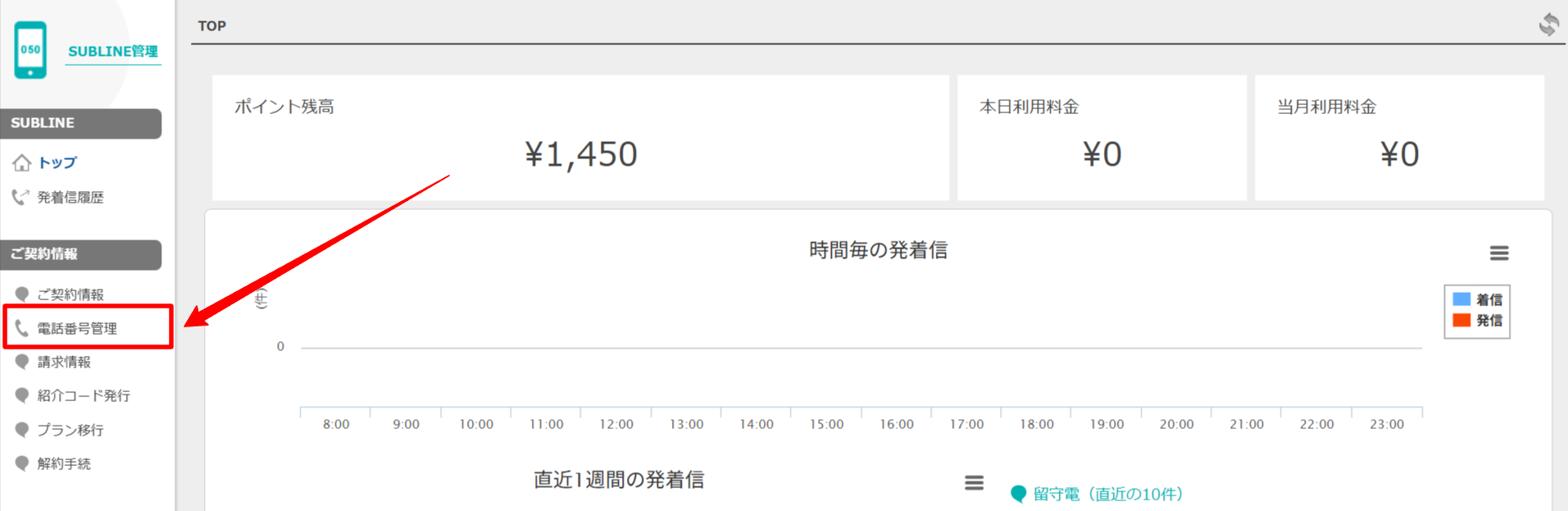
Task: Click the call-history phone icon beside 発着信履歴
Action: click(x=20, y=197)
